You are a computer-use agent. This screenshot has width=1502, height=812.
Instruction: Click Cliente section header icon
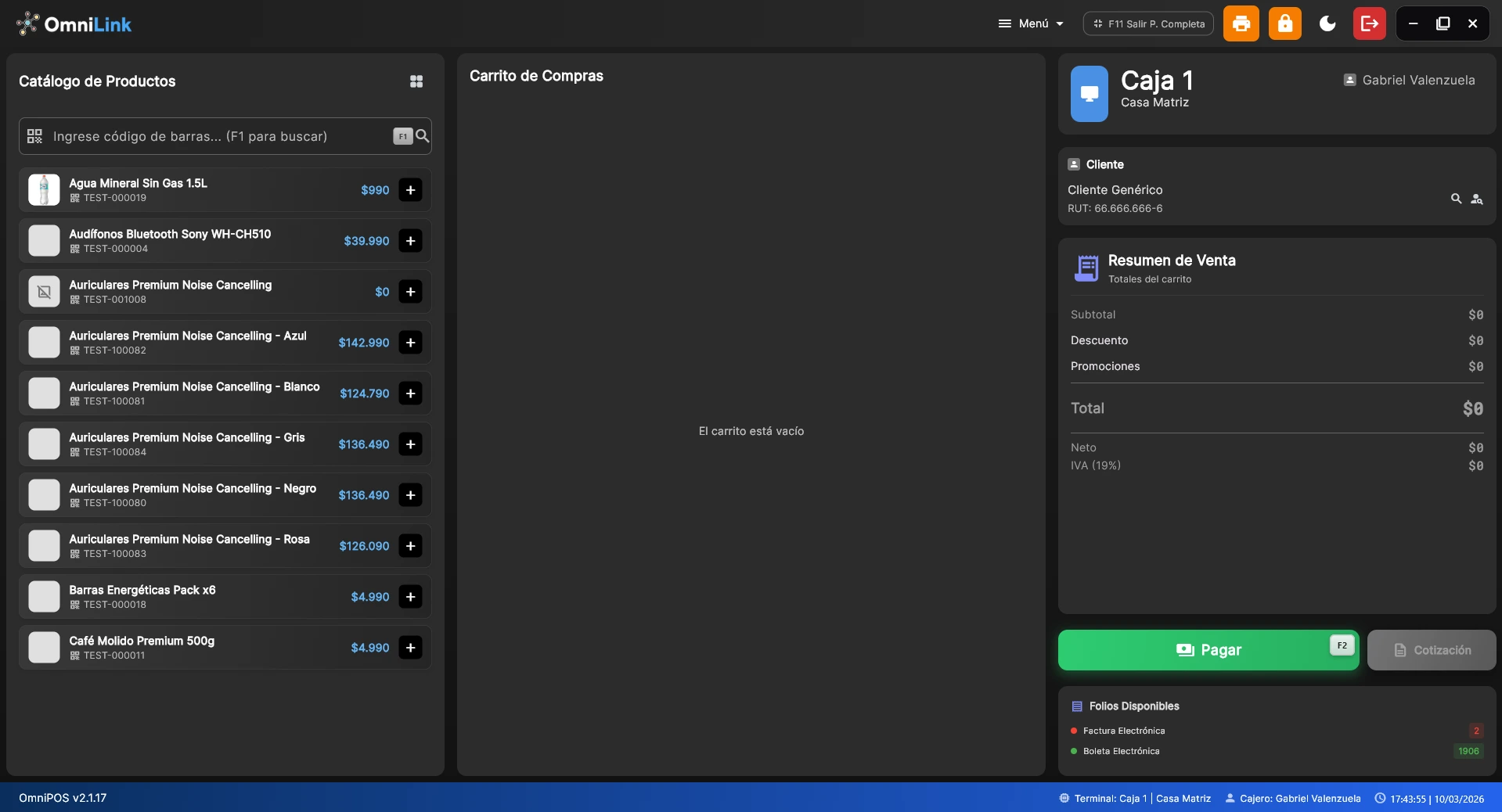[x=1074, y=164]
